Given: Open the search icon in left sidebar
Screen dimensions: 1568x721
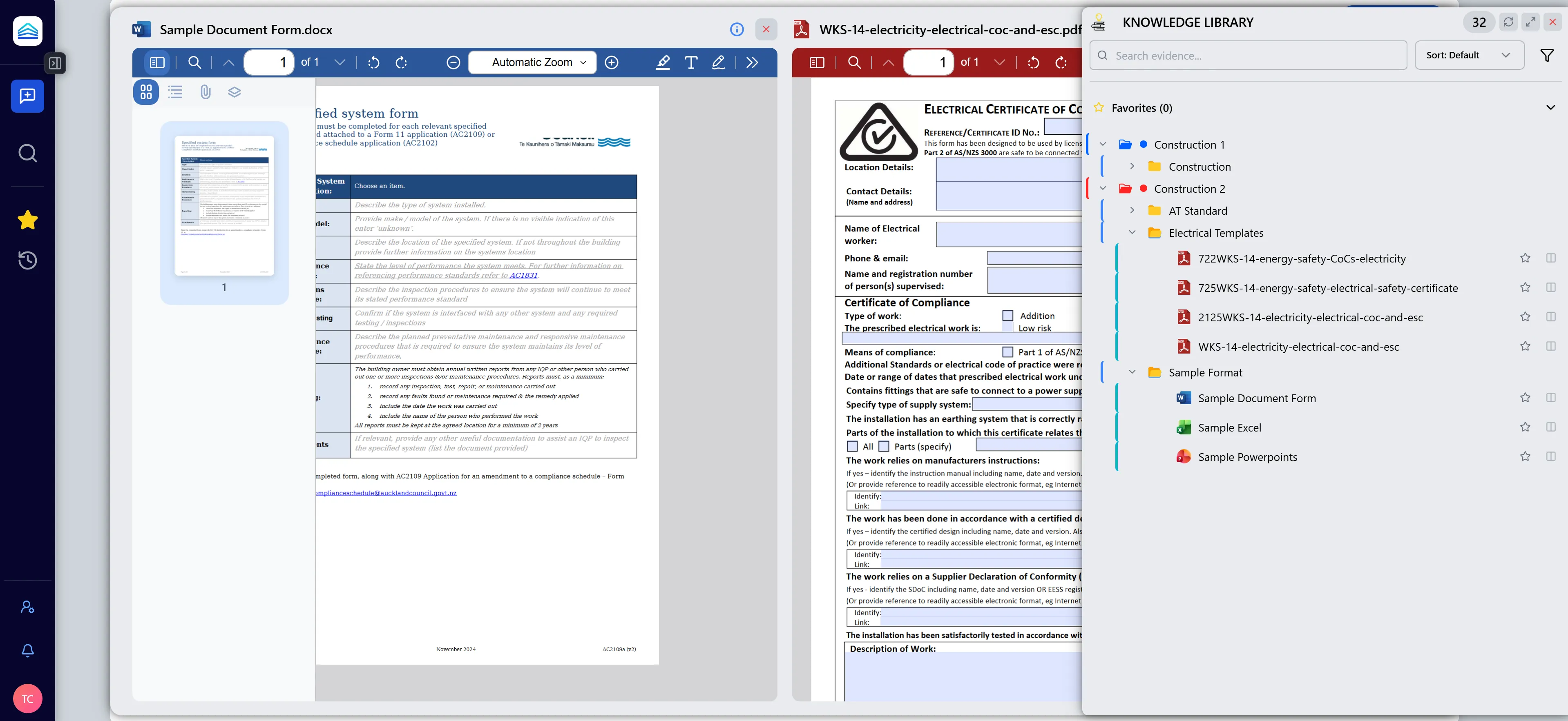Looking at the screenshot, I should (x=27, y=153).
